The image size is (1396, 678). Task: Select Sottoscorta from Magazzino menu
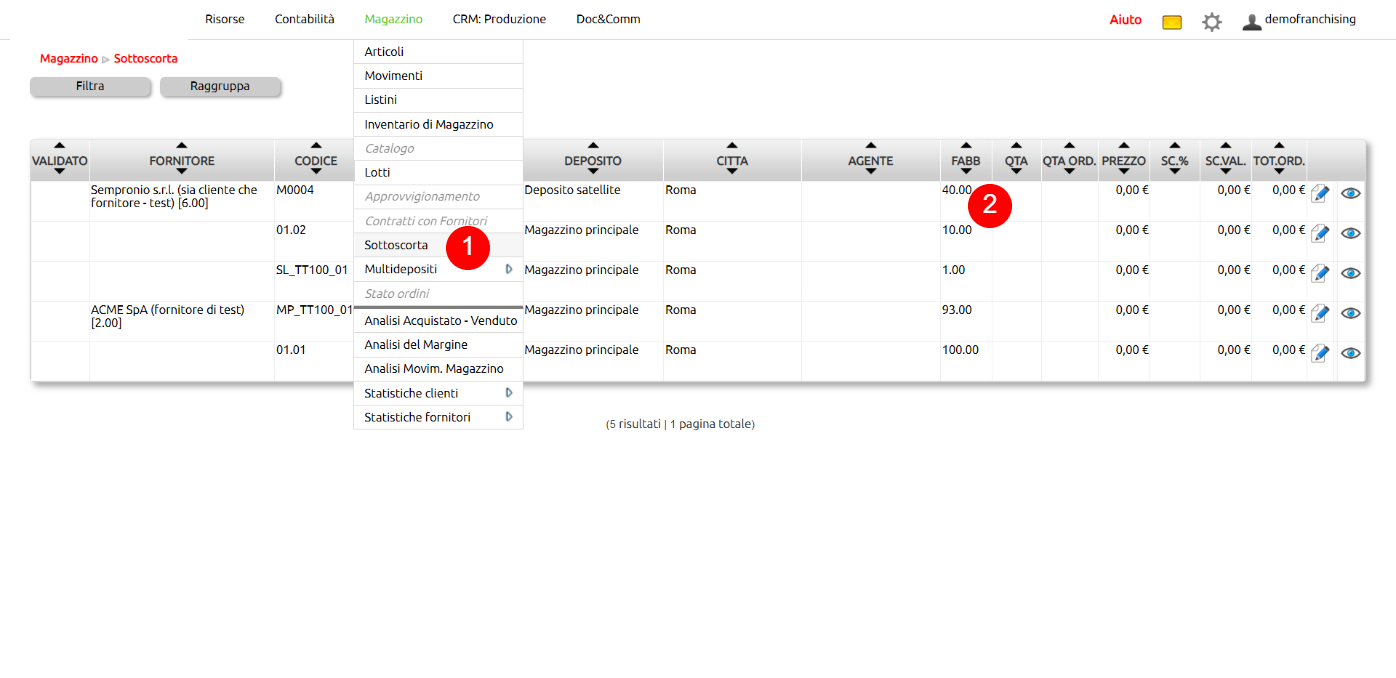pyautogui.click(x=396, y=245)
